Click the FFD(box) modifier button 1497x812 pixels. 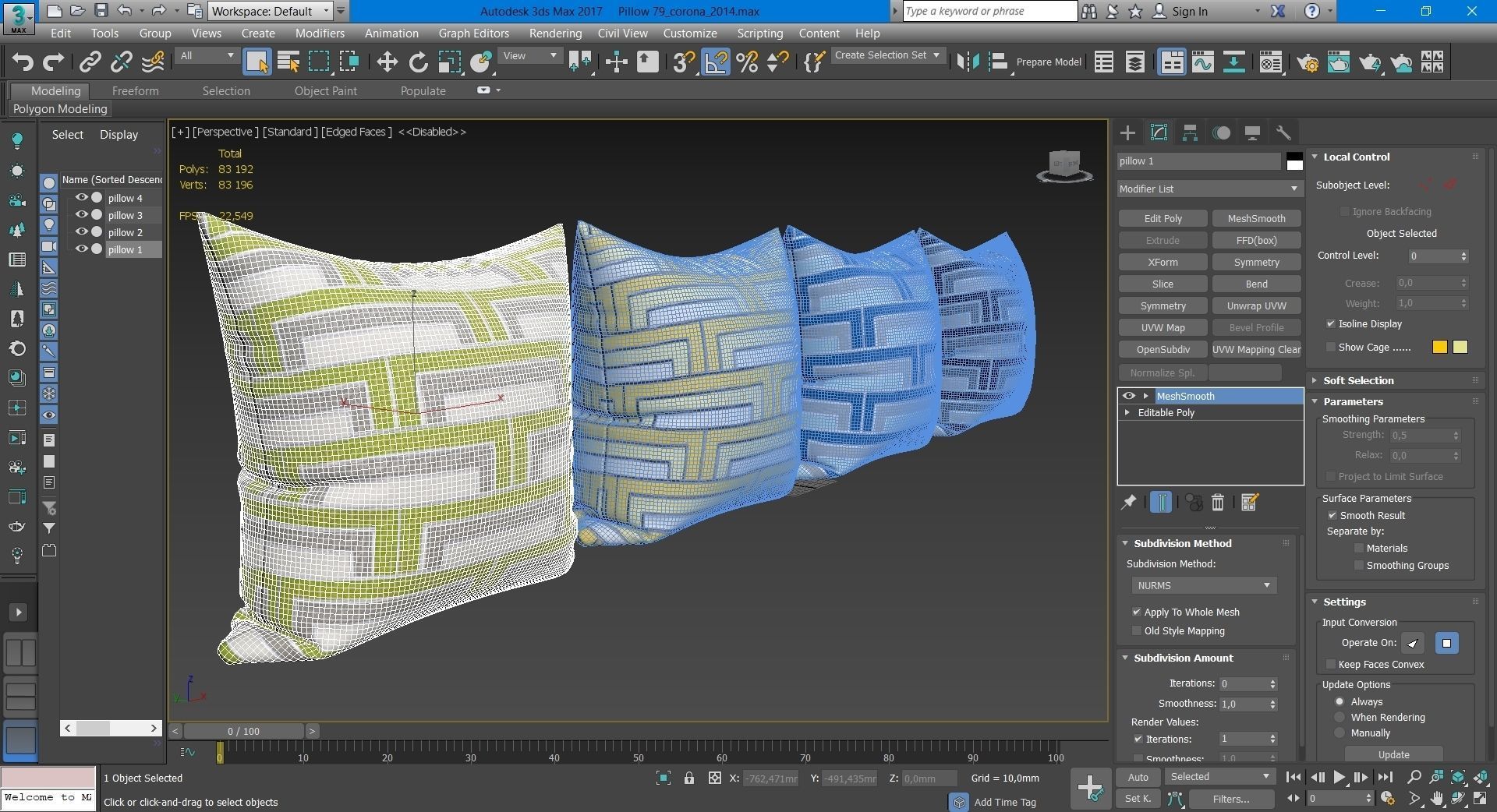click(x=1256, y=240)
